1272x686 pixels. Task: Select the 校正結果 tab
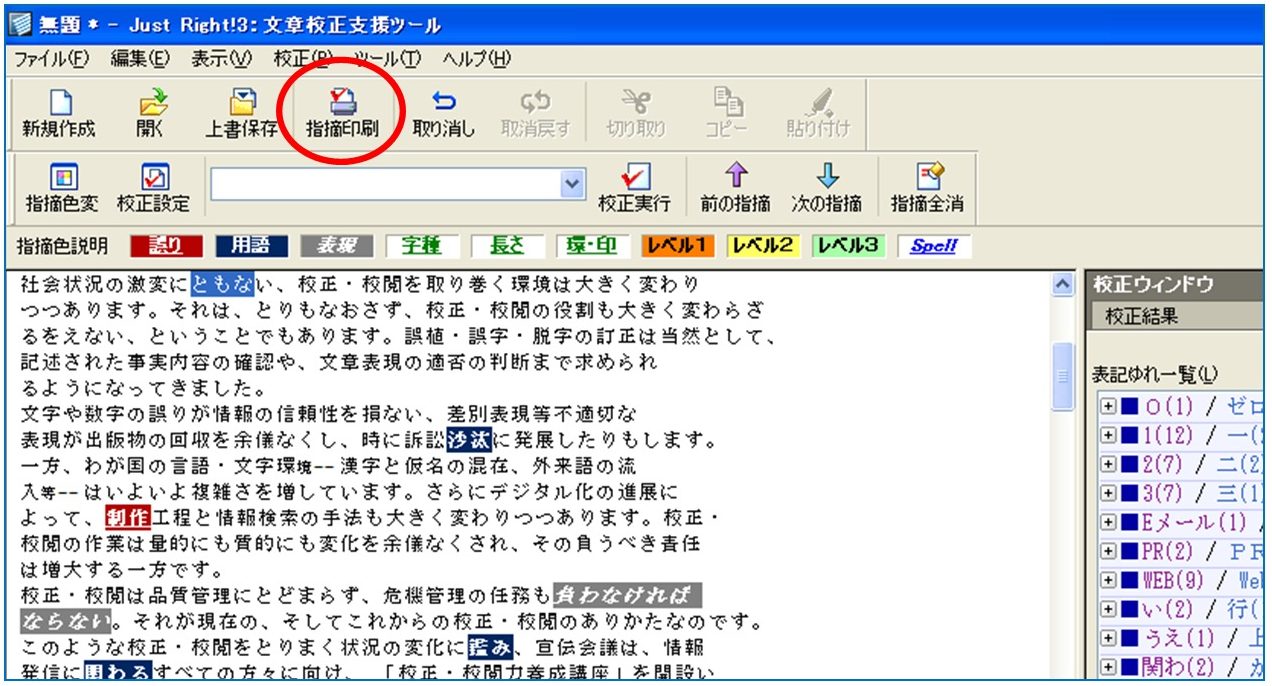click(1142, 316)
